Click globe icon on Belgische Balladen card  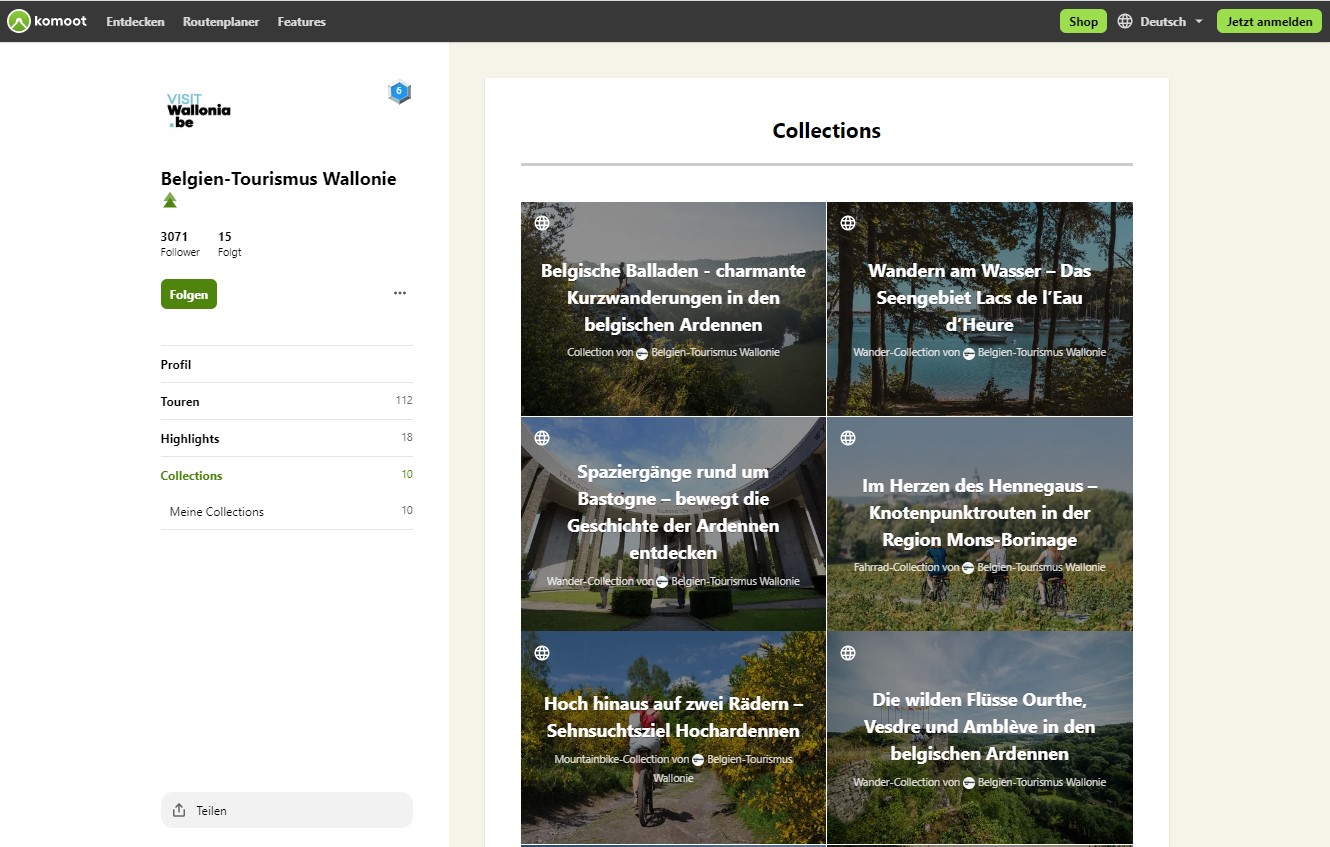[x=542, y=223]
